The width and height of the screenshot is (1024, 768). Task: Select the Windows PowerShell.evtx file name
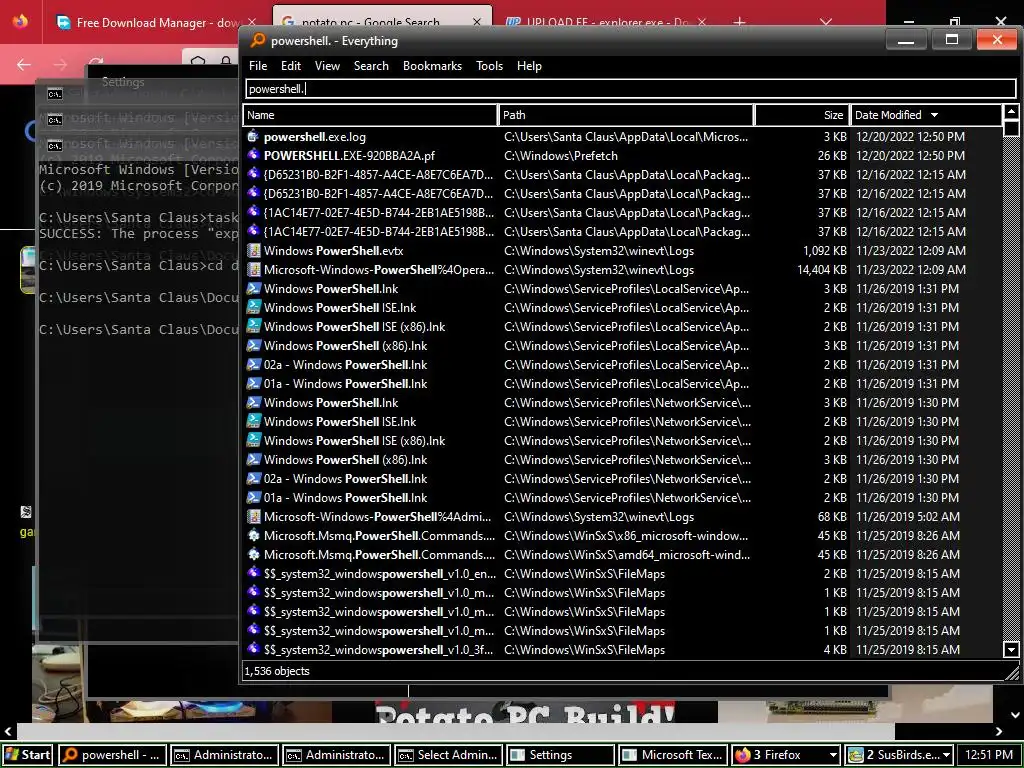pyautogui.click(x=333, y=251)
